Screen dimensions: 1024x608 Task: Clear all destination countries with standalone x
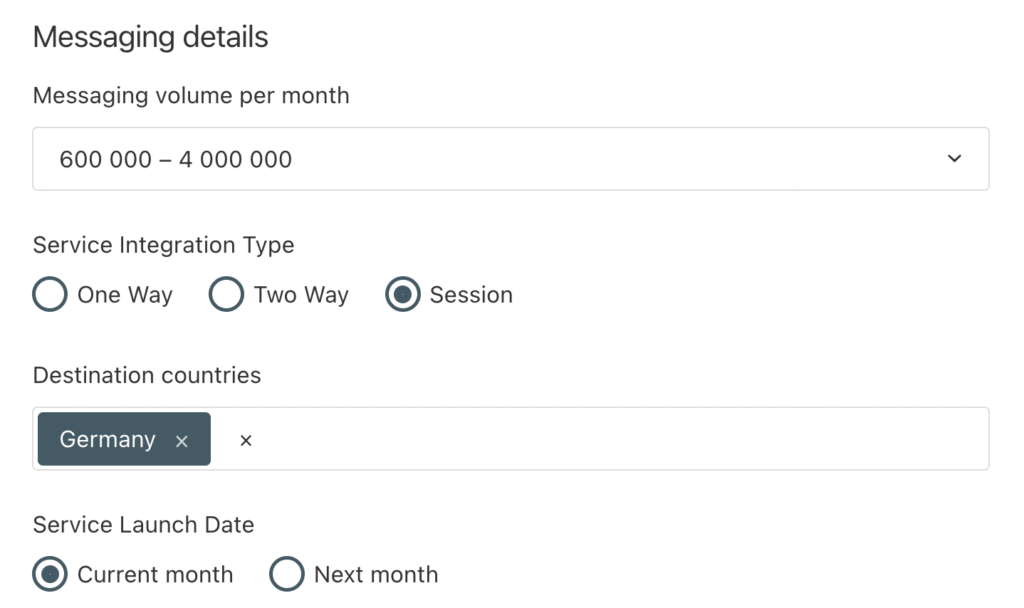246,441
